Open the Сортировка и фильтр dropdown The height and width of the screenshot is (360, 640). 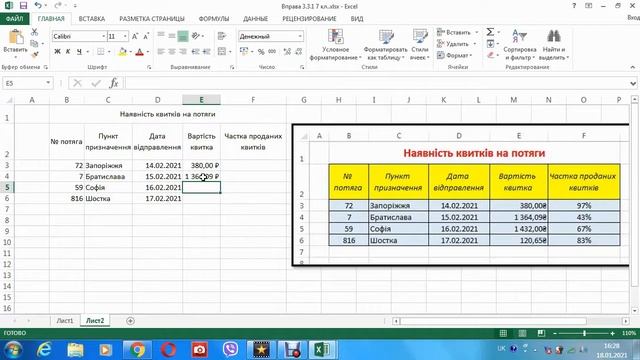pos(520,44)
